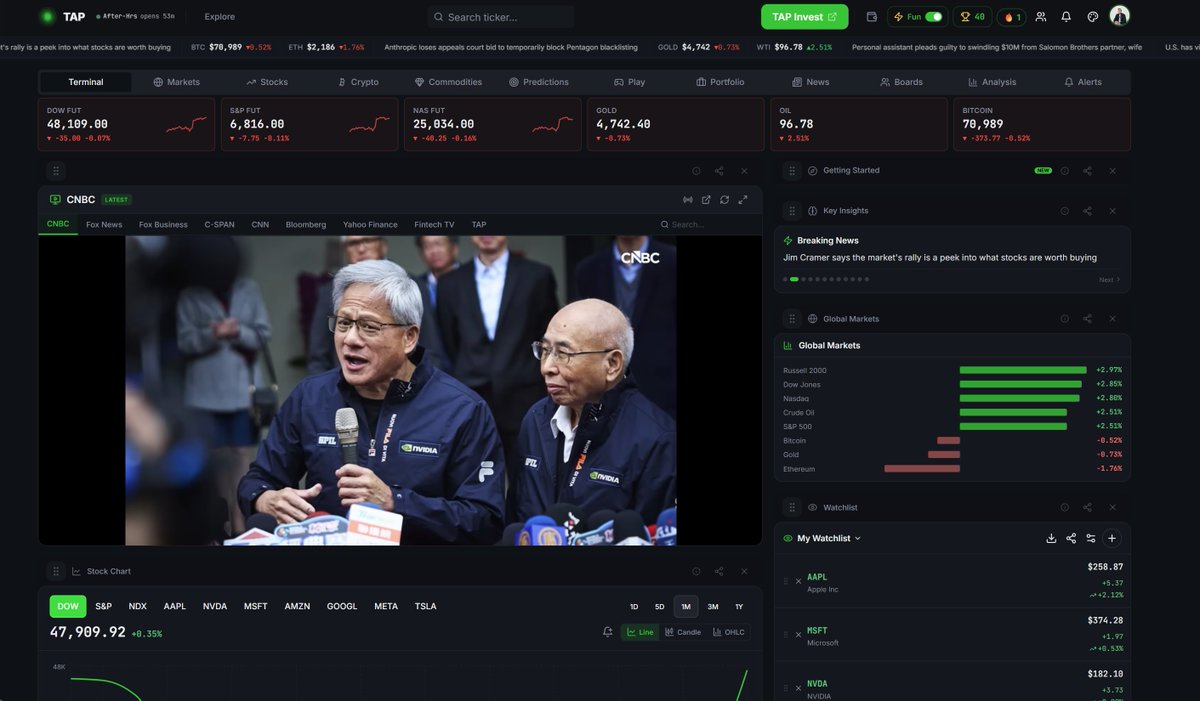The height and width of the screenshot is (701, 1200).
Task: Toggle the Fun mode switch
Action: coord(934,17)
